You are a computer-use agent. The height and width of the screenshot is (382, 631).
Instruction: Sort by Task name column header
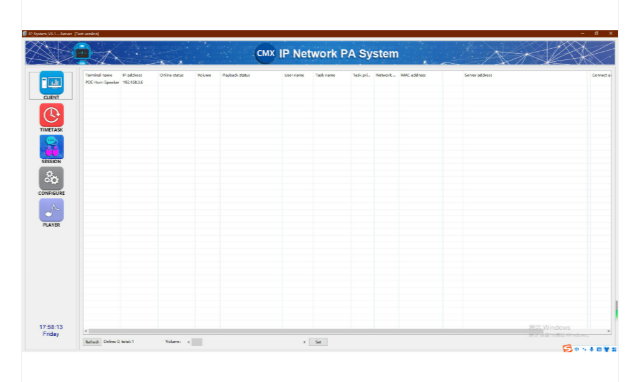[x=325, y=75]
